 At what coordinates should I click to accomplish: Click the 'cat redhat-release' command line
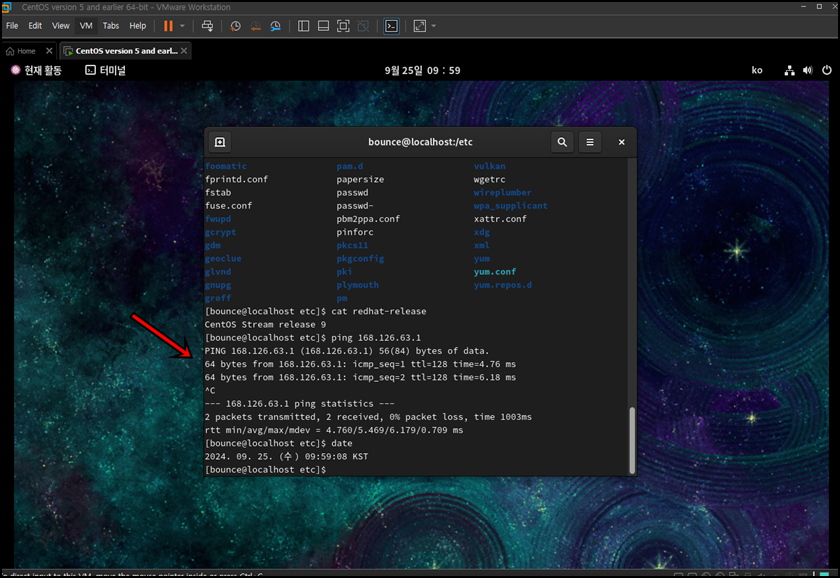(x=316, y=311)
